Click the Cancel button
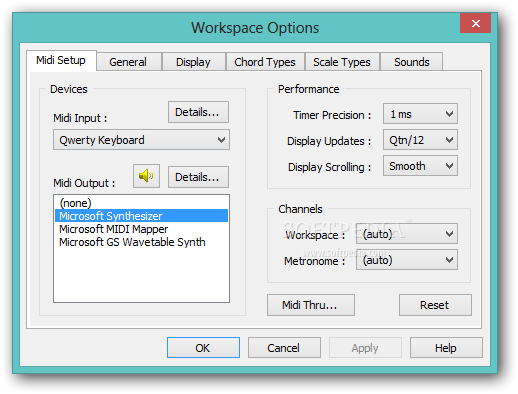518x394 pixels. tap(284, 348)
